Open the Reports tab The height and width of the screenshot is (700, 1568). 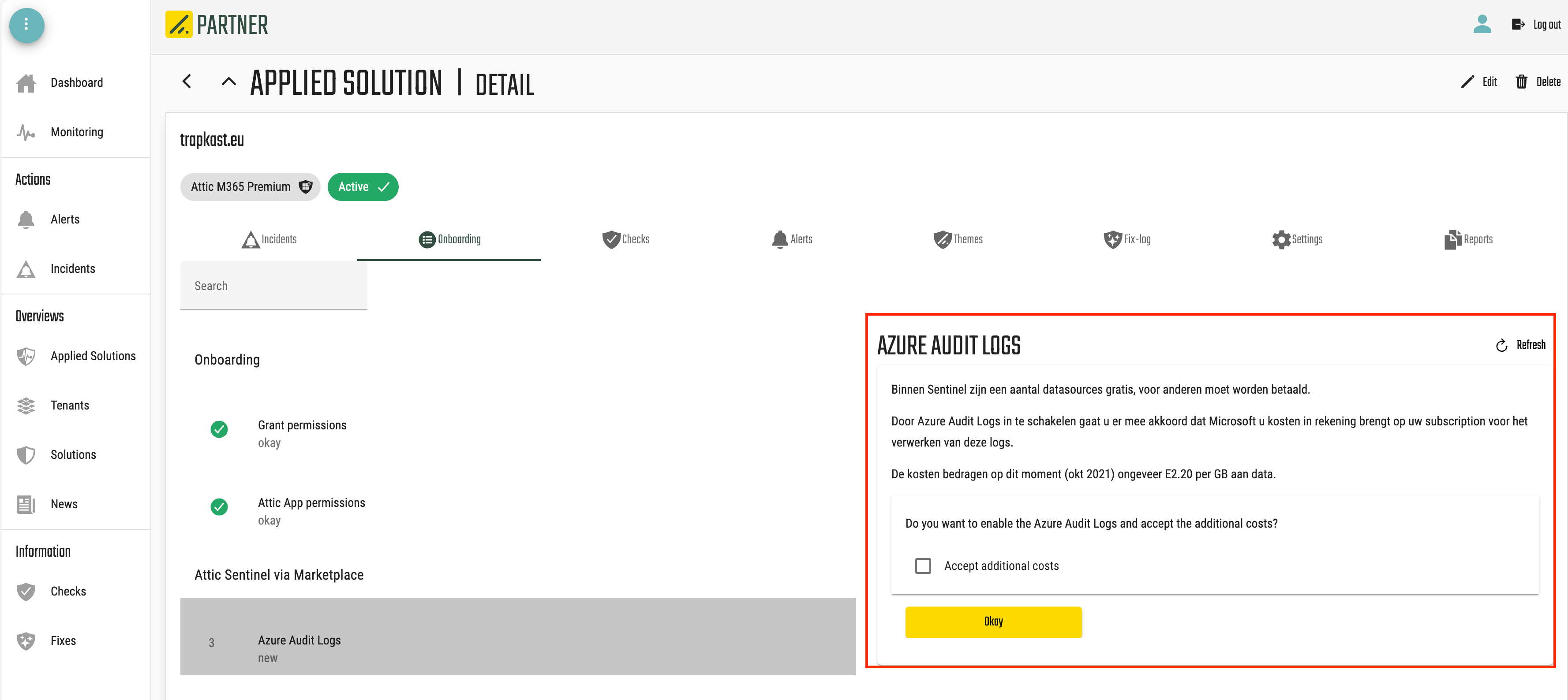tap(1468, 240)
